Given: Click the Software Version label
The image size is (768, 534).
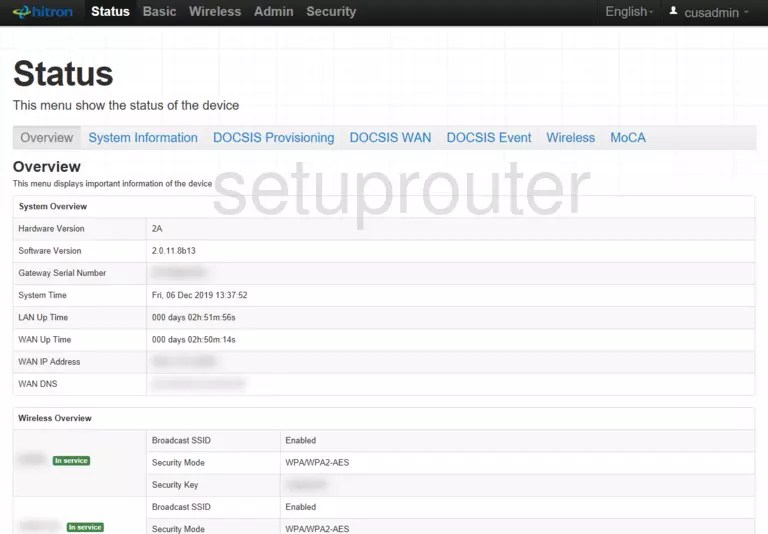Looking at the screenshot, I should point(50,251).
